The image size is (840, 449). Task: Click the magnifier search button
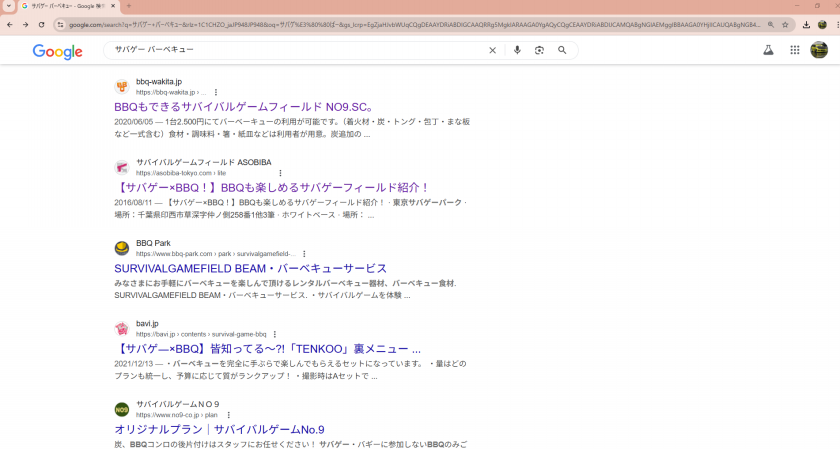562,50
